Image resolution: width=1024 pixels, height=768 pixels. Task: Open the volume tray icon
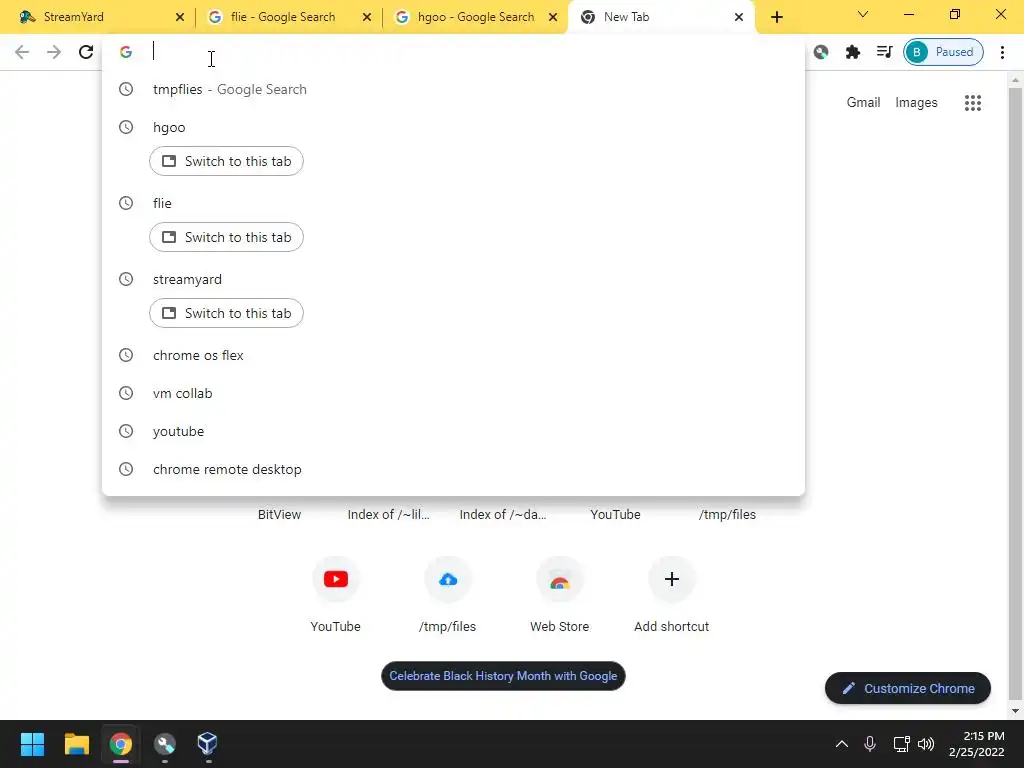[x=925, y=744]
